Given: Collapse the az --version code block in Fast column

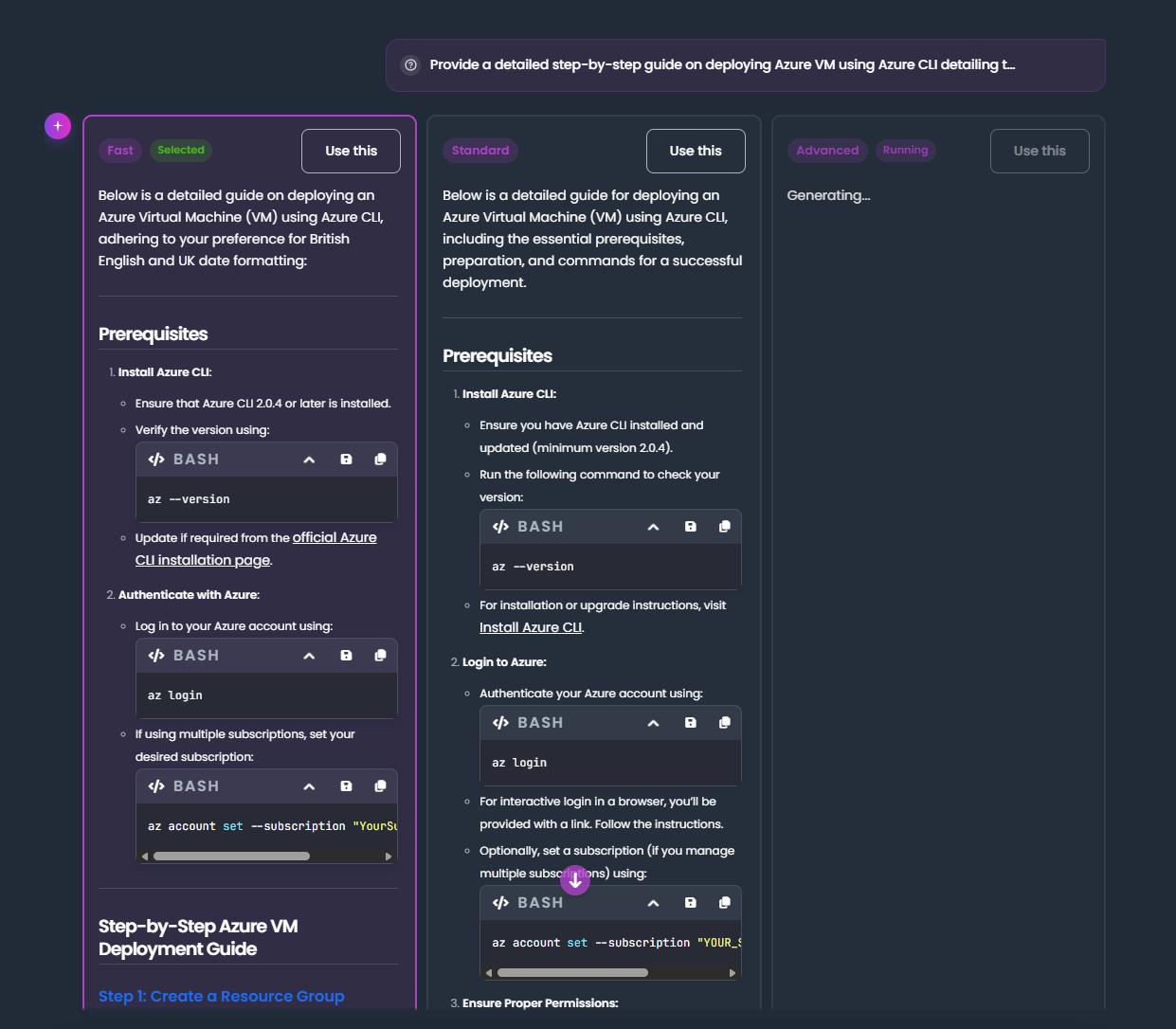Looking at the screenshot, I should 309,460.
